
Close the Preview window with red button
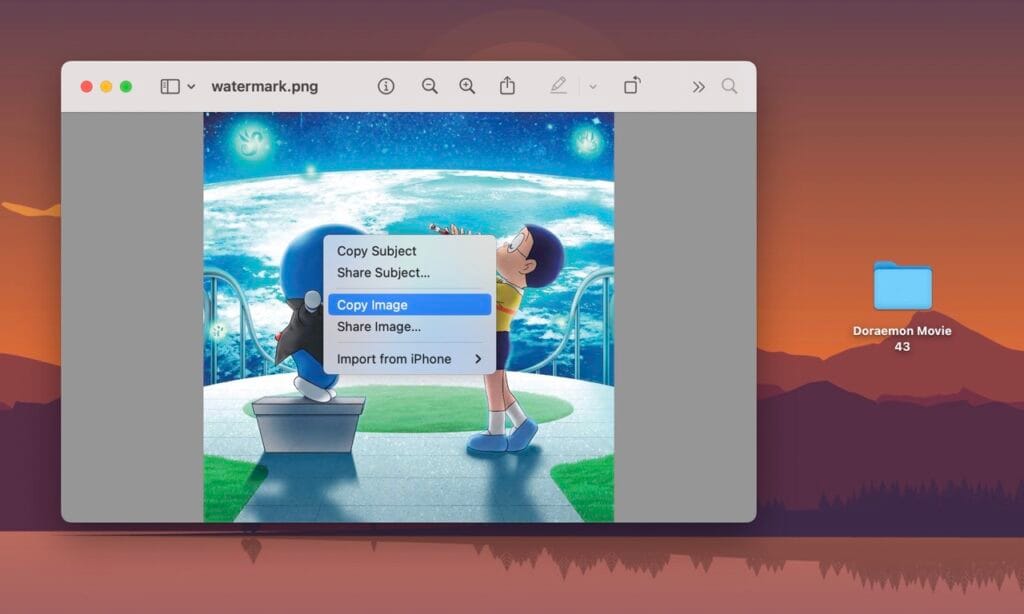(86, 86)
